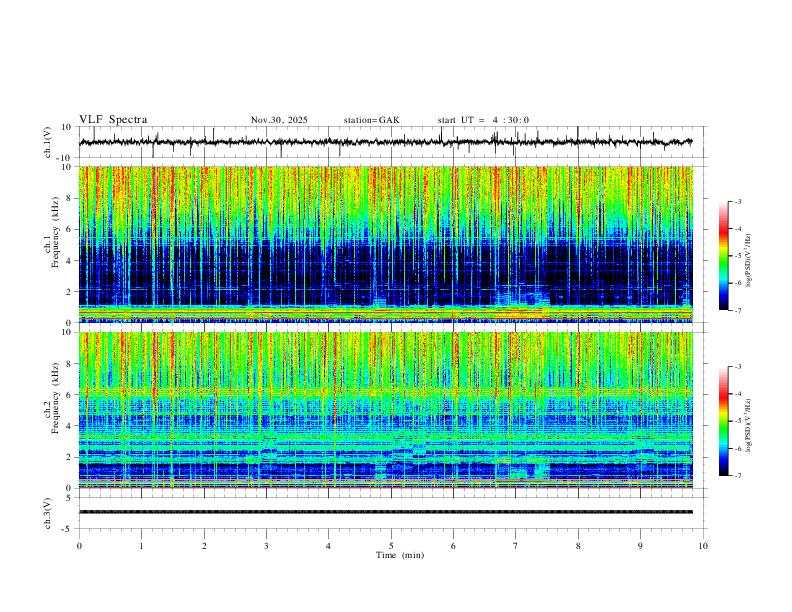The height and width of the screenshot is (612, 792).
Task: Click the "start UT = 4 :30: 0" text
Action: pyautogui.click(x=483, y=120)
